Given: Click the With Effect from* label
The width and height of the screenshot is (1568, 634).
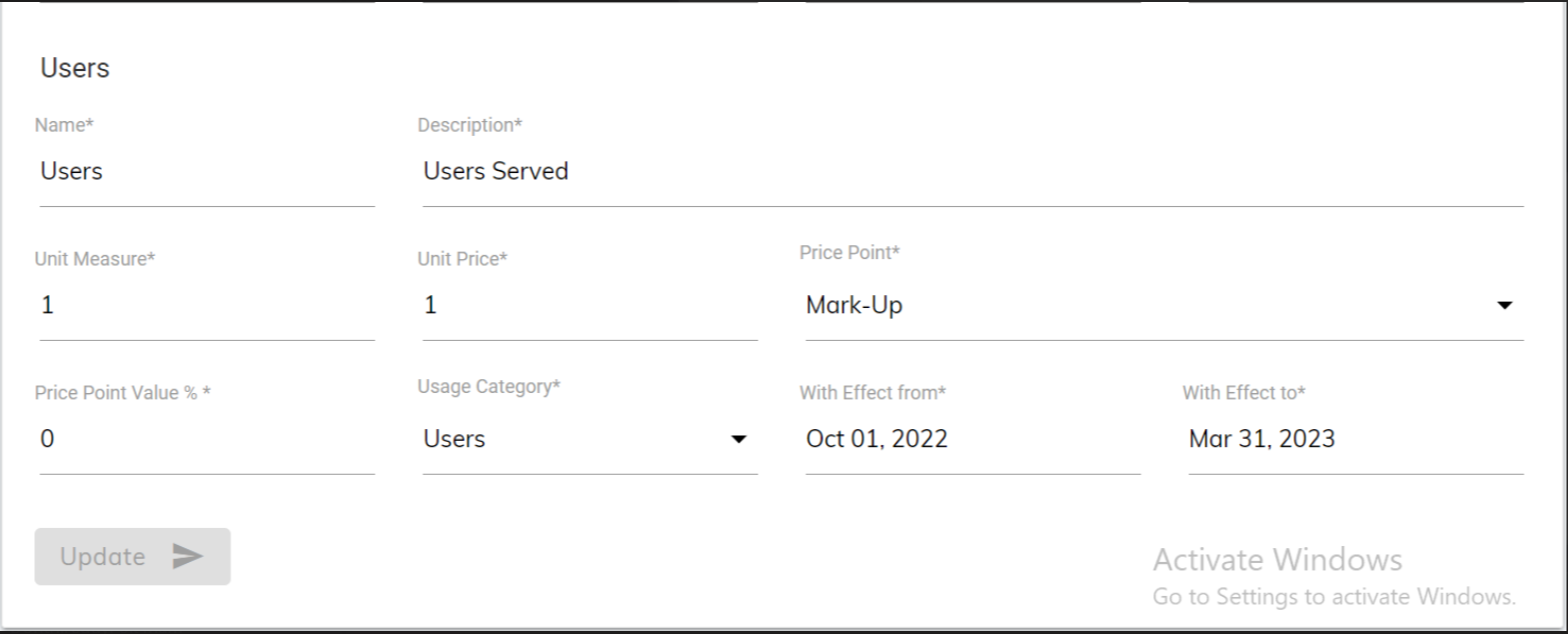Looking at the screenshot, I should pos(872,393).
